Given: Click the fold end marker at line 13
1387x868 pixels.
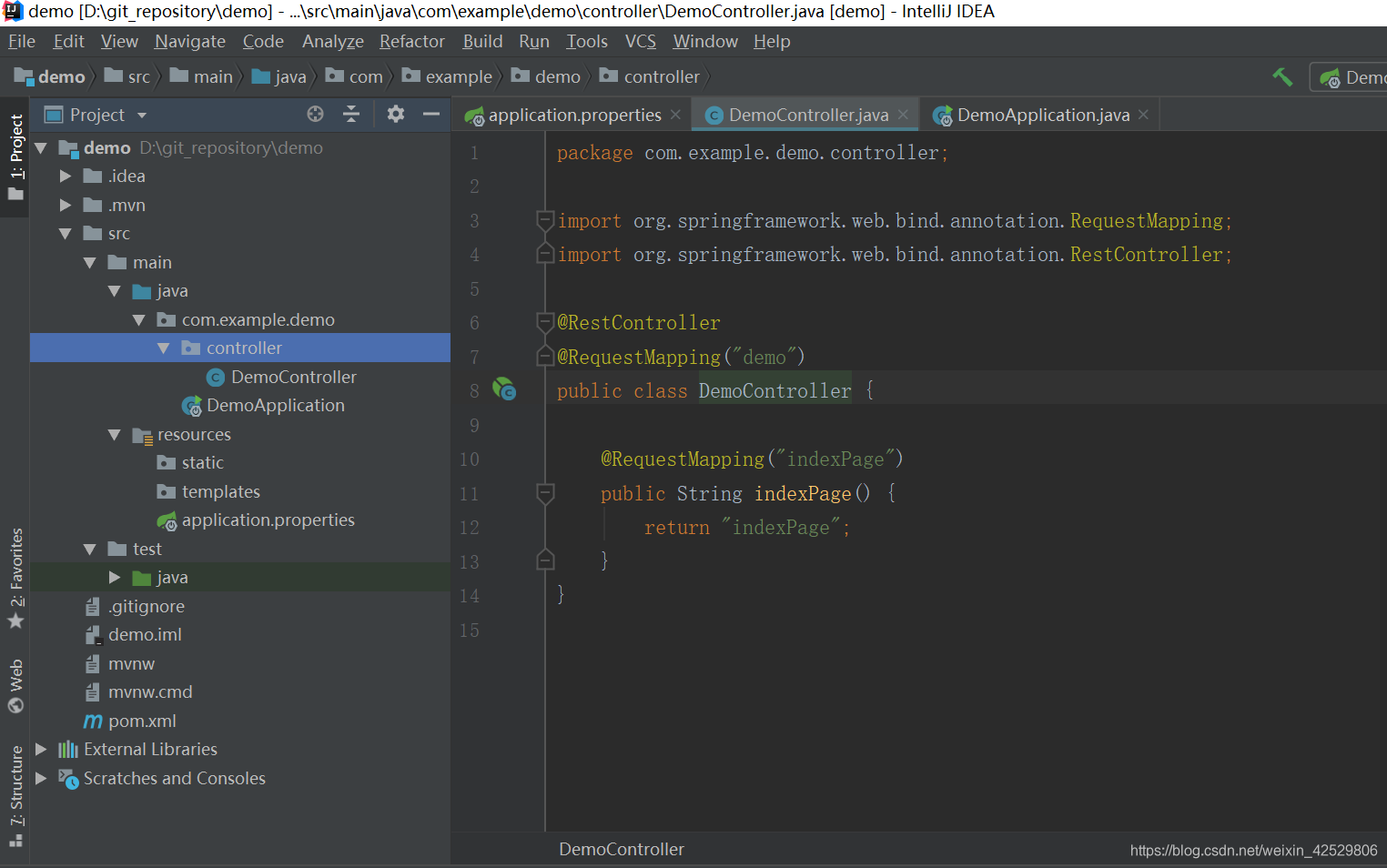Looking at the screenshot, I should (545, 560).
